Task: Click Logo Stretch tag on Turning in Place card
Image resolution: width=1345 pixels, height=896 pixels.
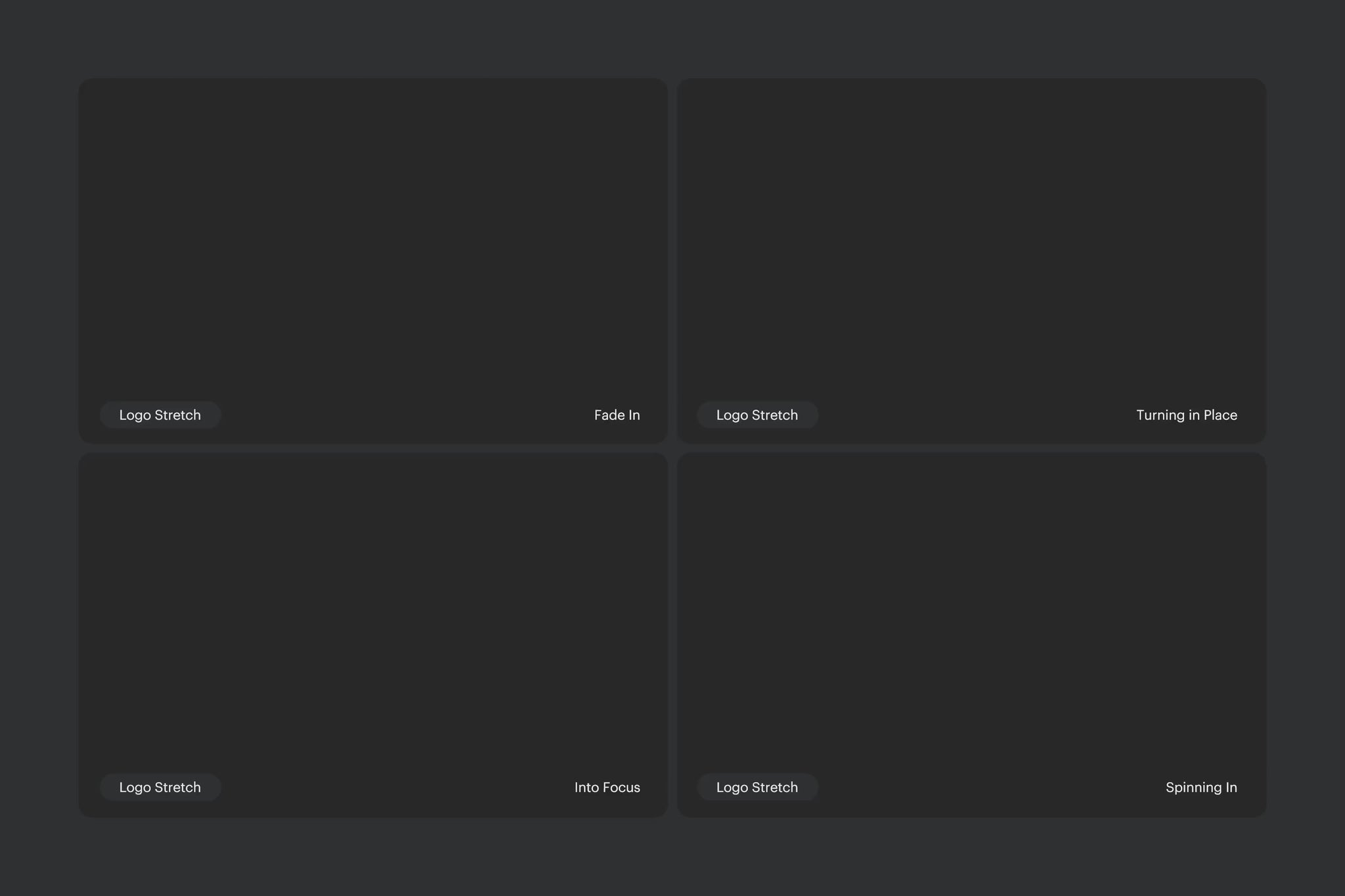Action: click(x=757, y=415)
